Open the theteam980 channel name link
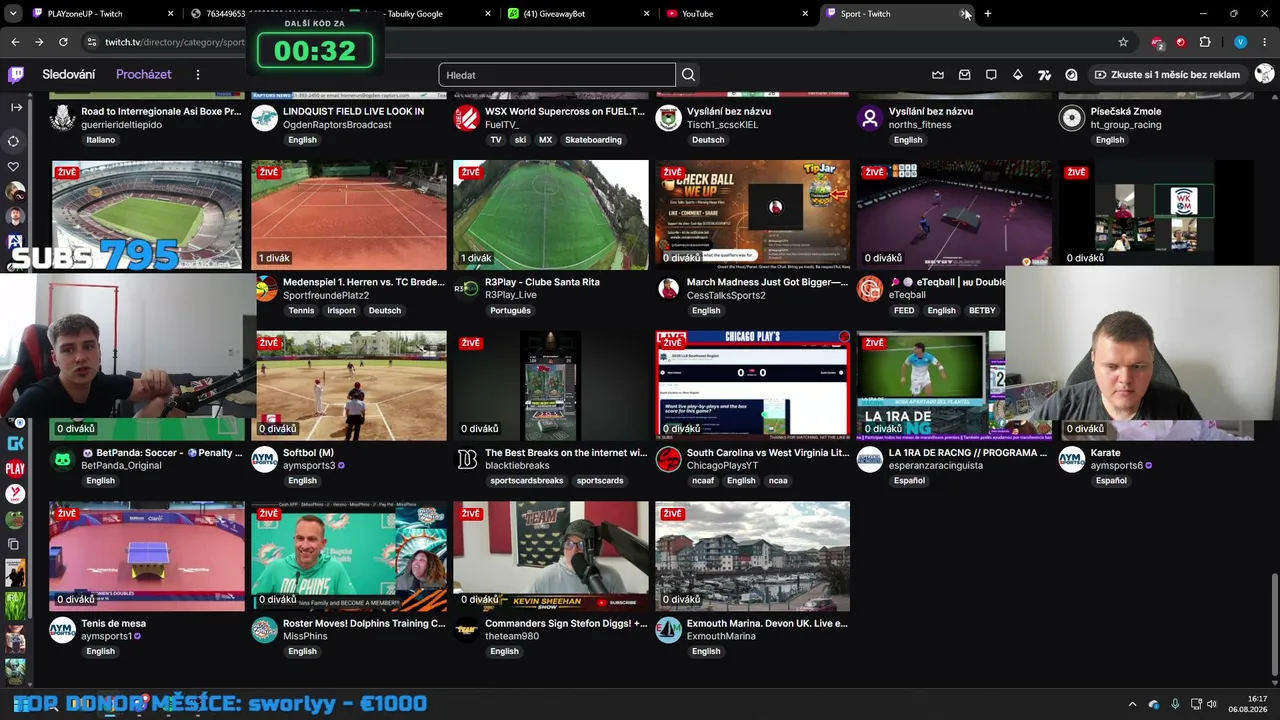Screen dimensions: 1280x720 click(512, 637)
